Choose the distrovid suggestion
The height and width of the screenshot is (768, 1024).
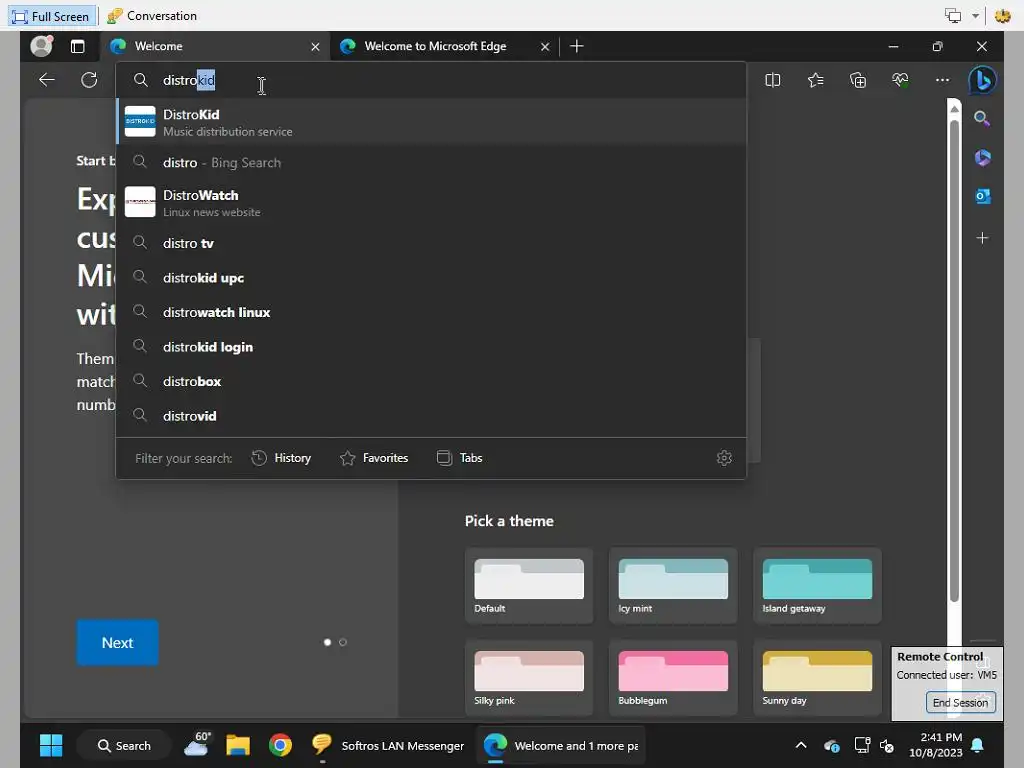431,416
